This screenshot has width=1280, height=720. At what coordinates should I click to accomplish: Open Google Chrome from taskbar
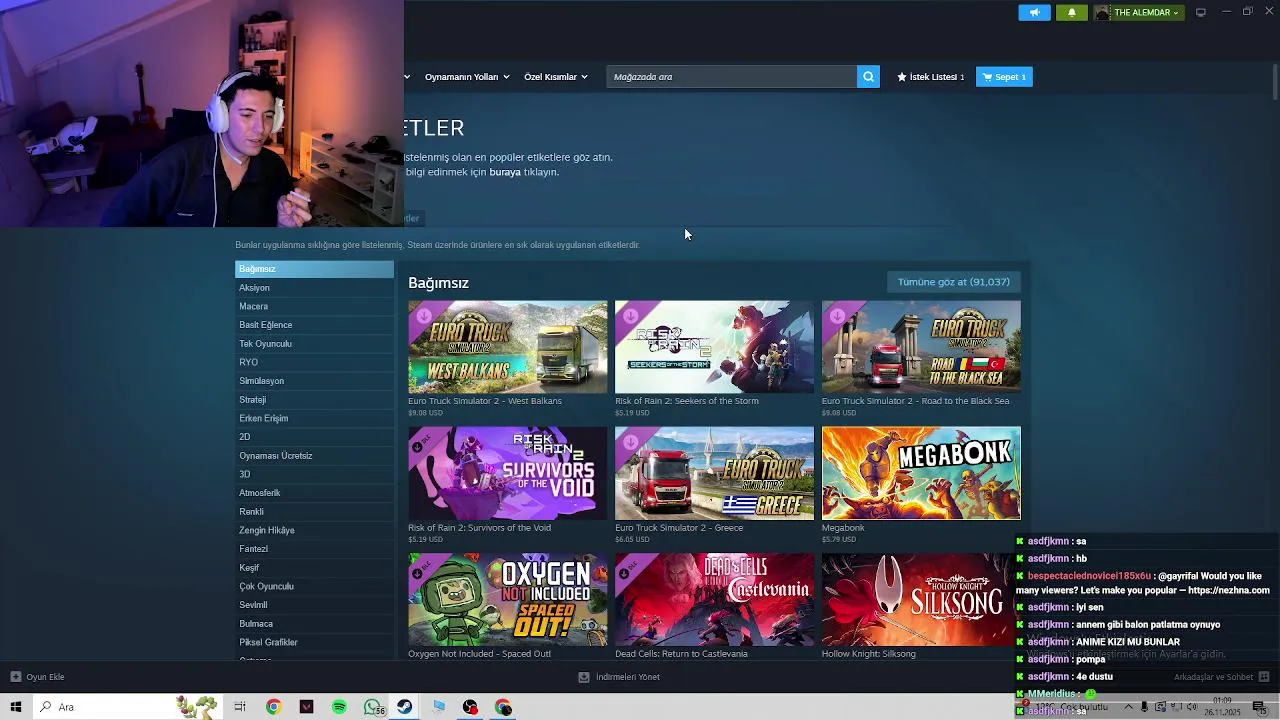[x=273, y=707]
